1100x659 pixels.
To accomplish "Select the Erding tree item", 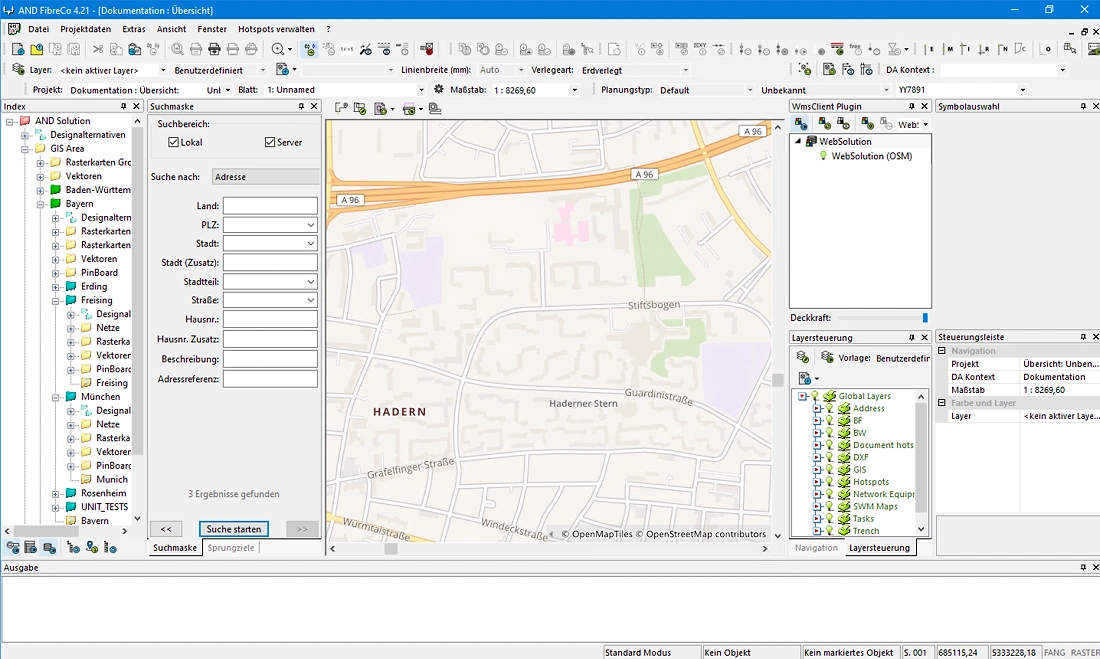I will pos(94,286).
